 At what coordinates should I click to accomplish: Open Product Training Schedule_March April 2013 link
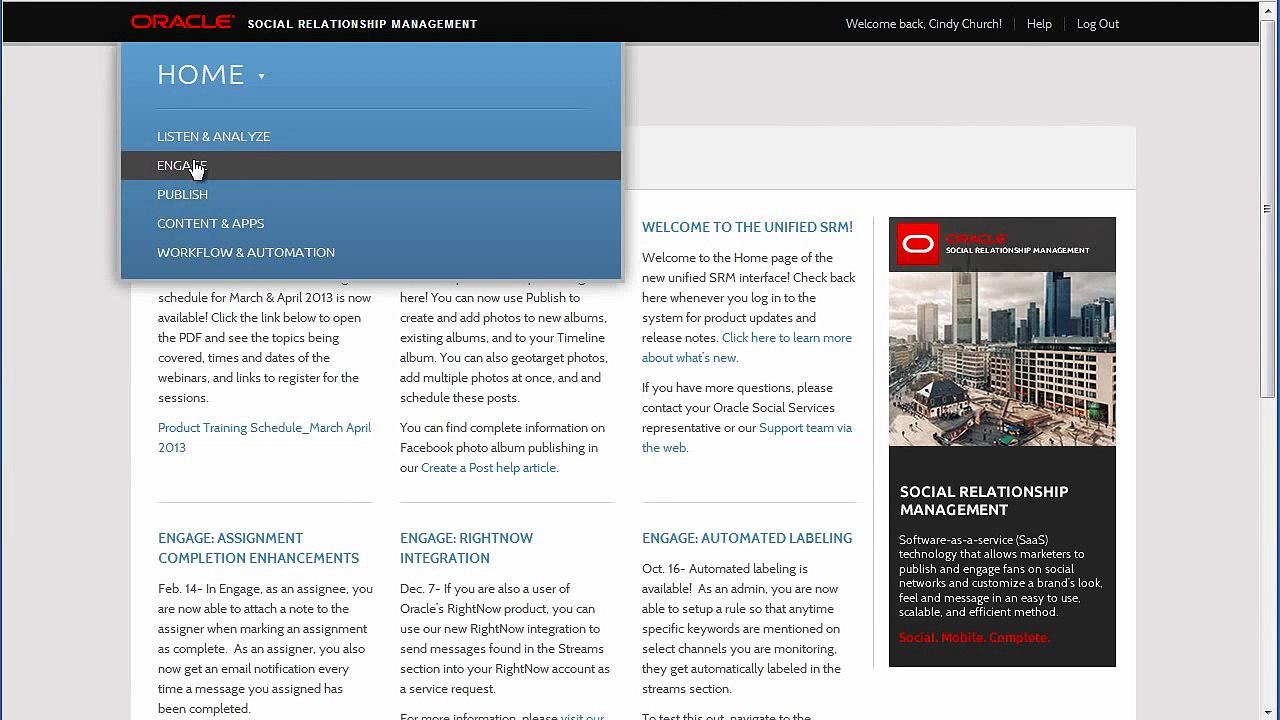tap(264, 437)
